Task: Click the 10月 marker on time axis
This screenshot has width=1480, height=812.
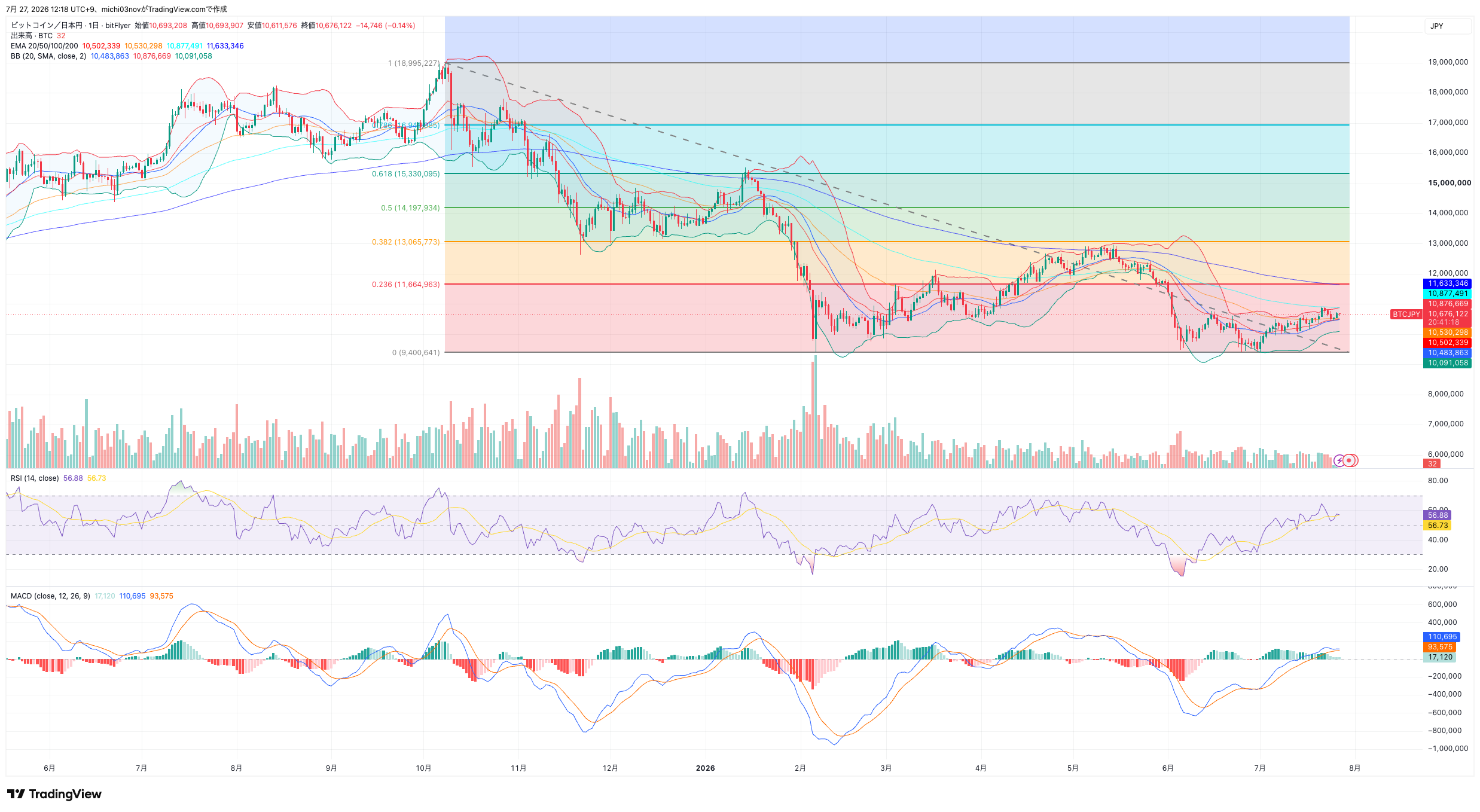Action: click(423, 768)
